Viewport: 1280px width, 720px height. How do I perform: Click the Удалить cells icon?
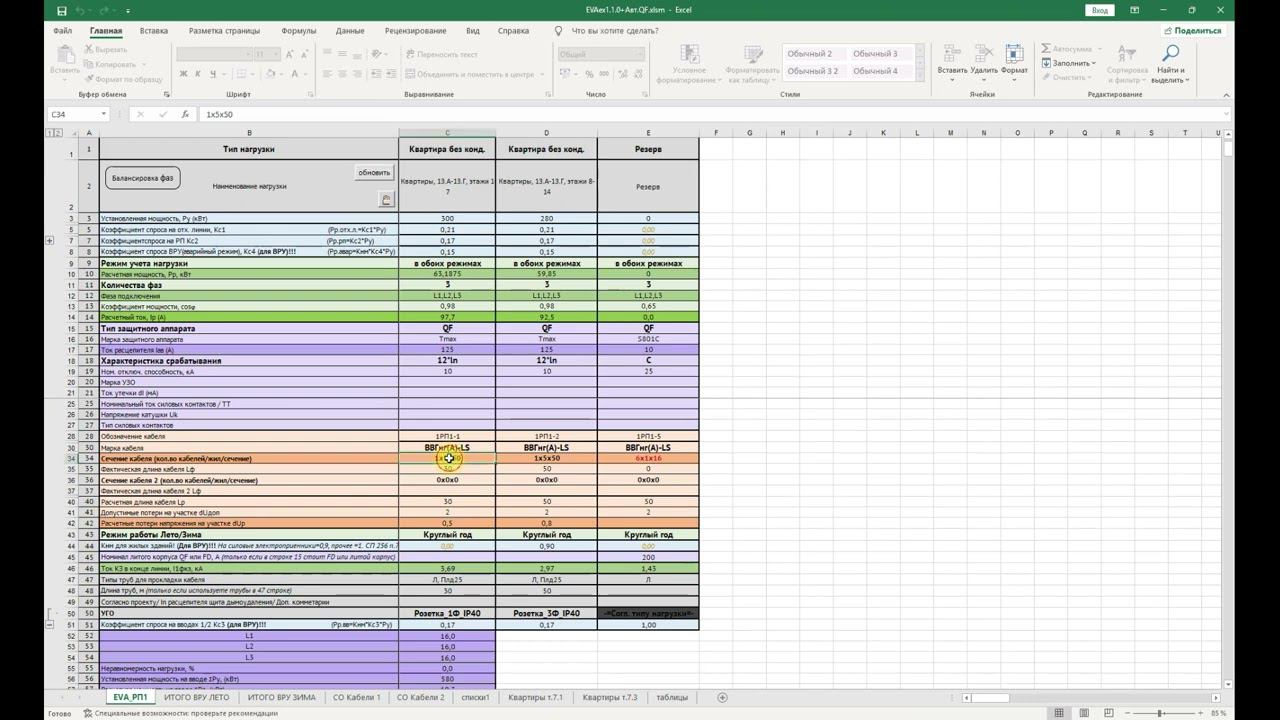984,60
